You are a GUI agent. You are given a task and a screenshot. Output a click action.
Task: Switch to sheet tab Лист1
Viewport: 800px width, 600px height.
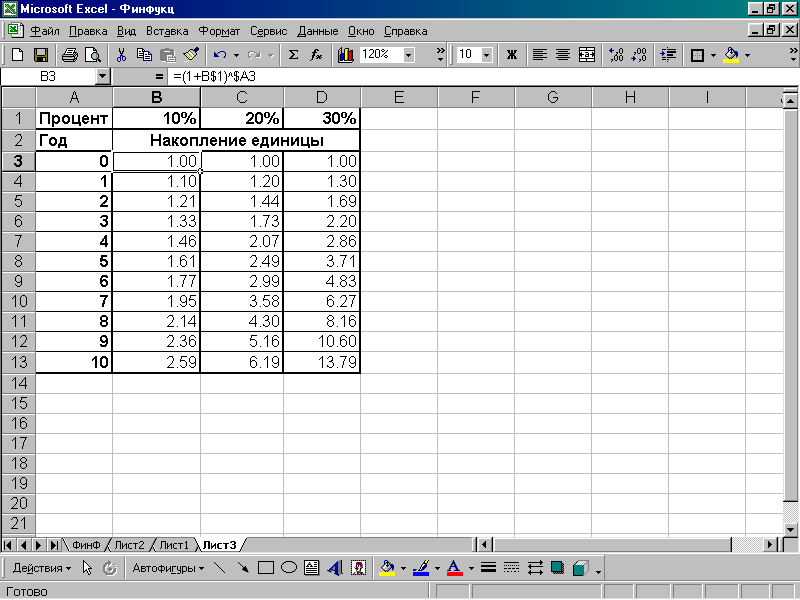click(174, 545)
